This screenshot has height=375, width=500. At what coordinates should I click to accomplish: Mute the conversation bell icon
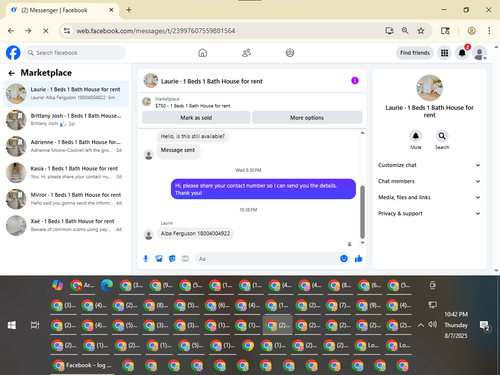(x=416, y=136)
